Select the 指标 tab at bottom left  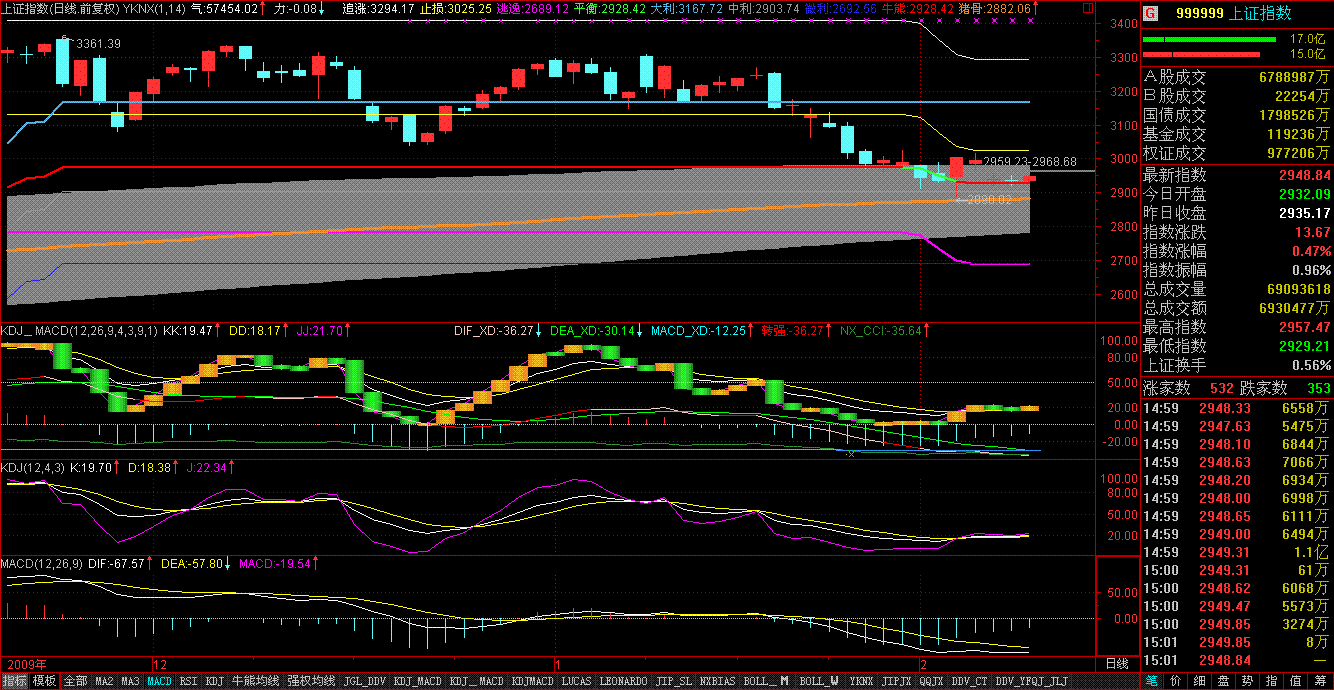(15, 681)
